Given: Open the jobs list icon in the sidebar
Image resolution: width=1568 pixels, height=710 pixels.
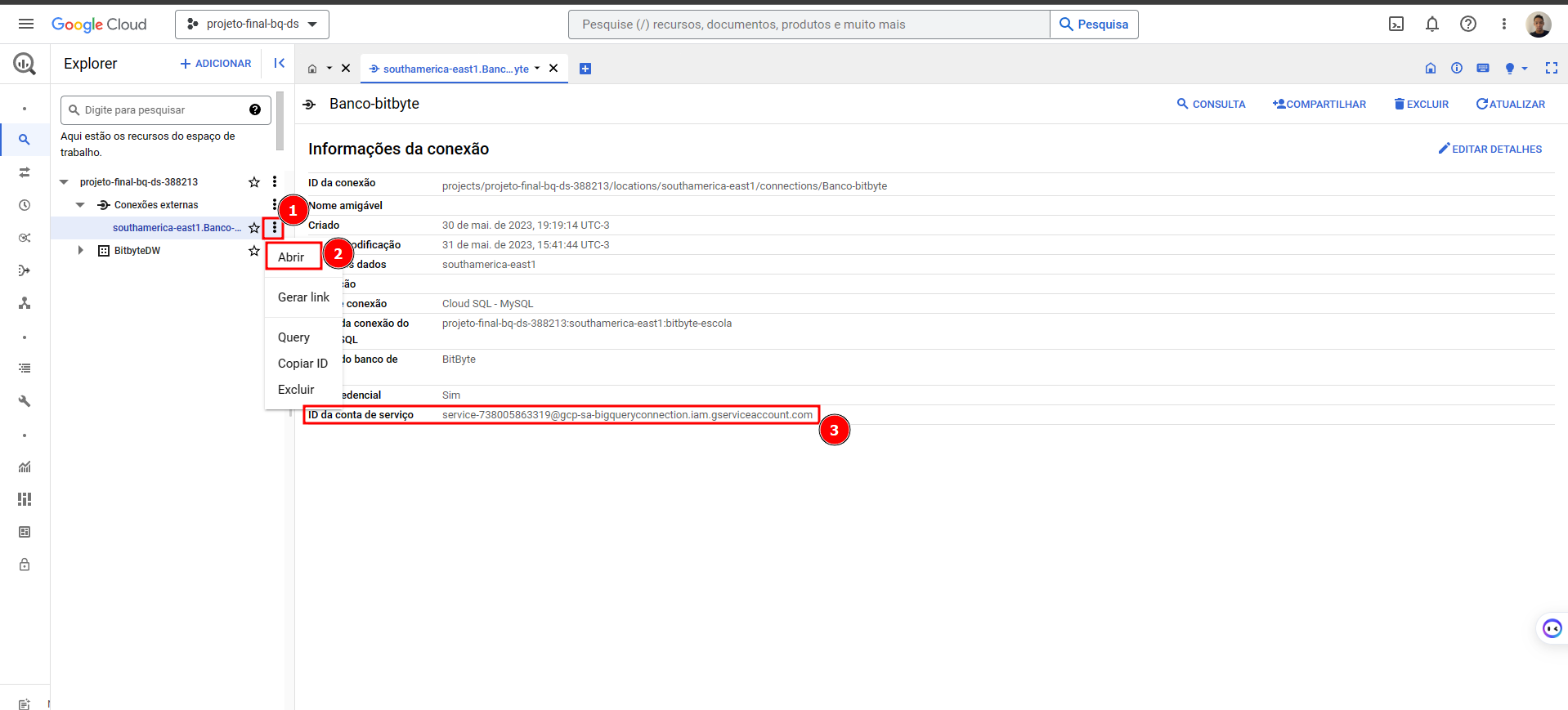Looking at the screenshot, I should [x=25, y=368].
